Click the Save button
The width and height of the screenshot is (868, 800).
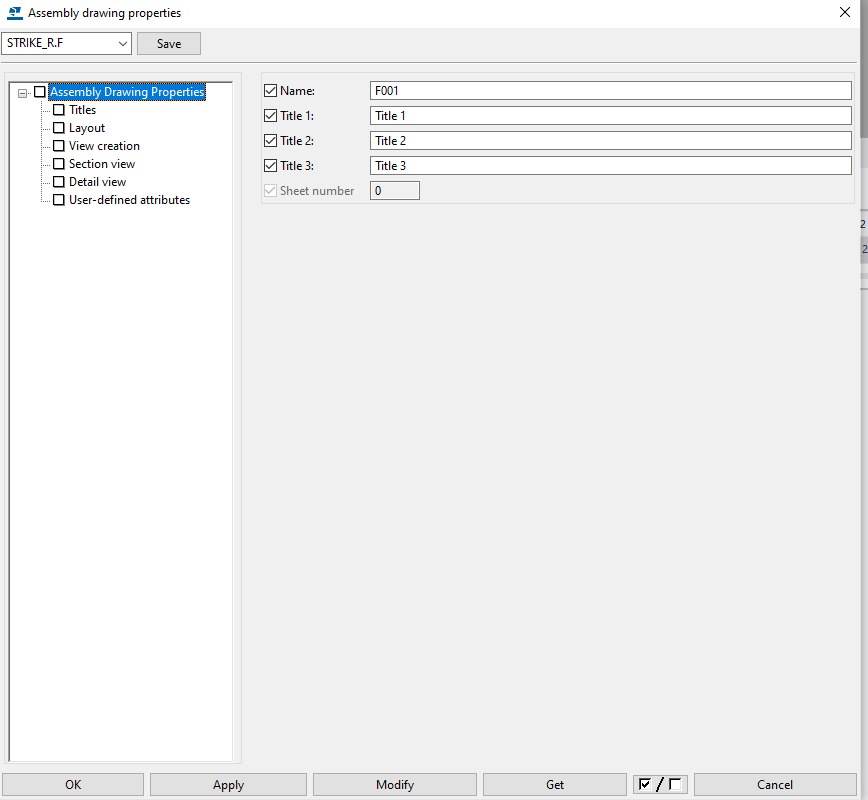[169, 44]
